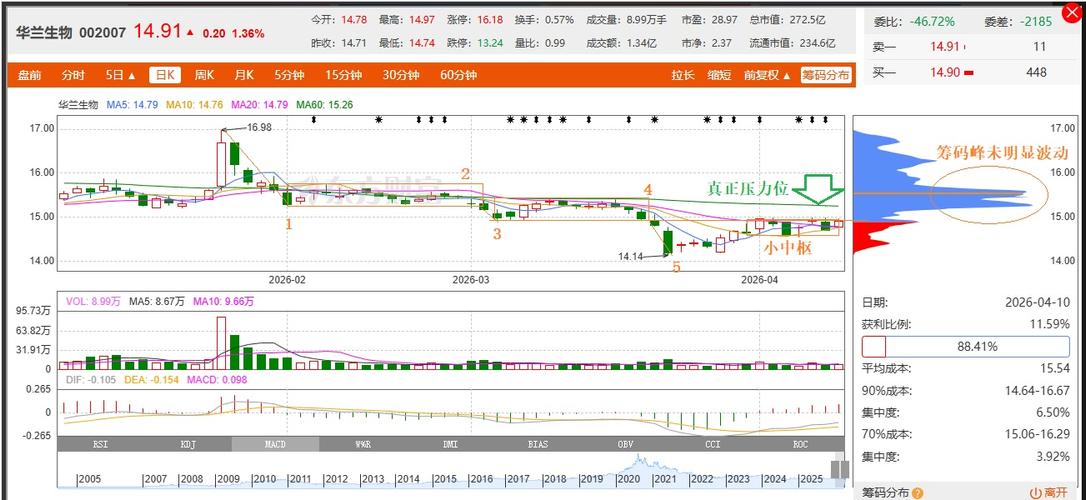Click the 委差 value -2185

(x=1037, y=21)
